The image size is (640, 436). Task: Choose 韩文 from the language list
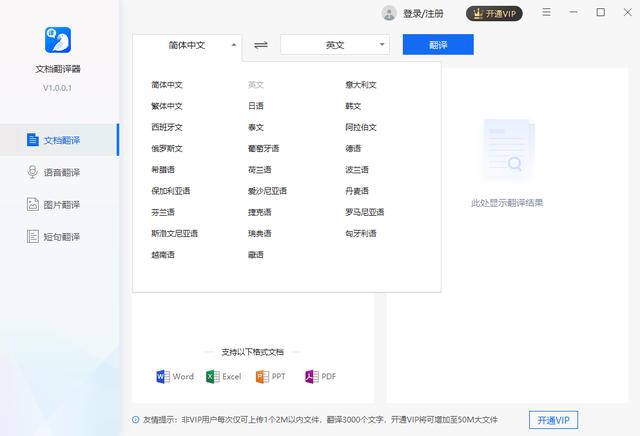[x=353, y=106]
